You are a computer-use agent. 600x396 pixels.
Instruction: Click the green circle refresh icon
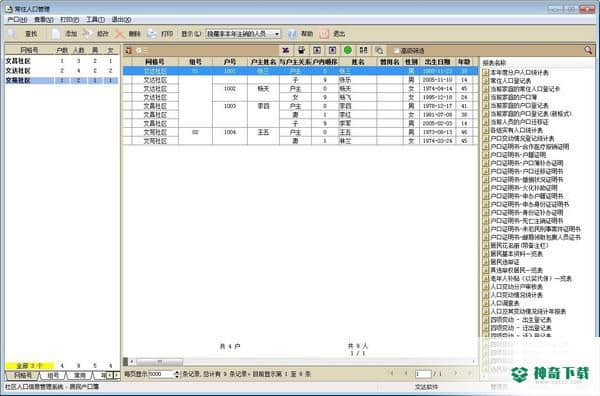(x=347, y=50)
